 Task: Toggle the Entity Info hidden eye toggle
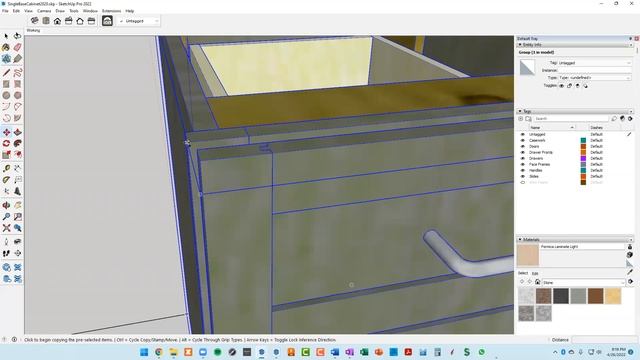click(562, 86)
